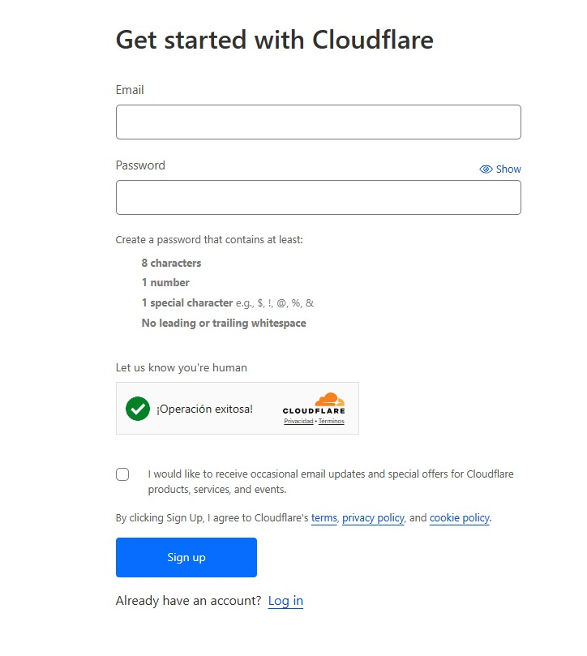Click the eye icon beside Show
This screenshot has height=656, width=587.
(x=485, y=169)
